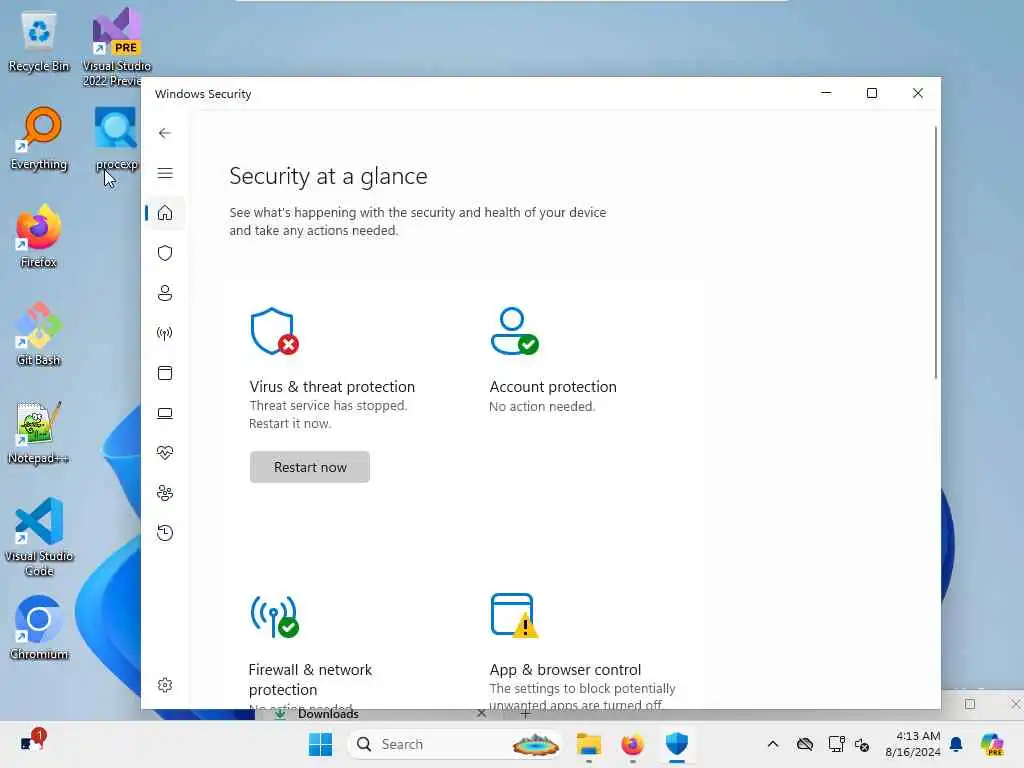
Task: Select the Git Bash desktop shortcut
Action: tap(39, 334)
